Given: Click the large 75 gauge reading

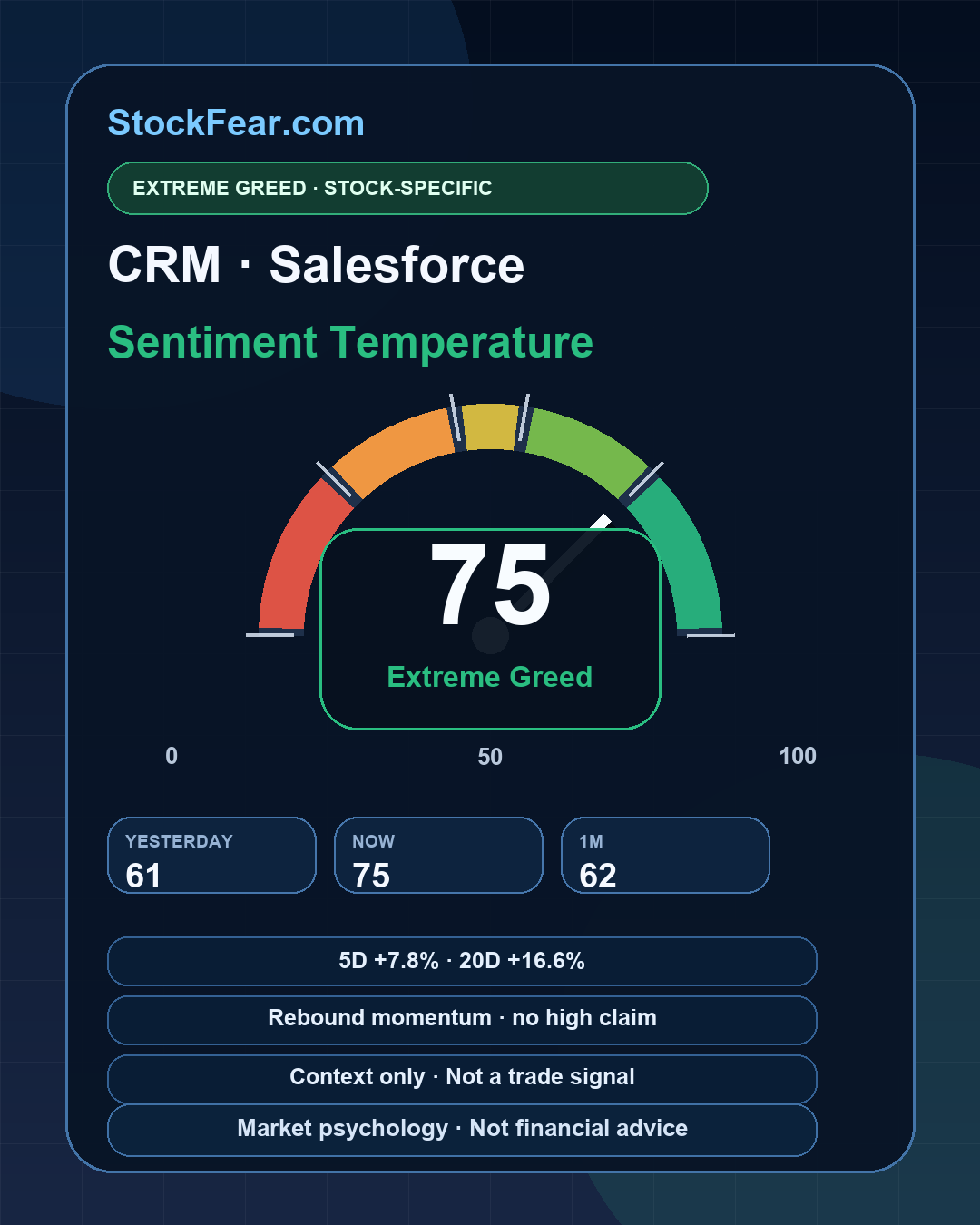Looking at the screenshot, I should point(490,585).
